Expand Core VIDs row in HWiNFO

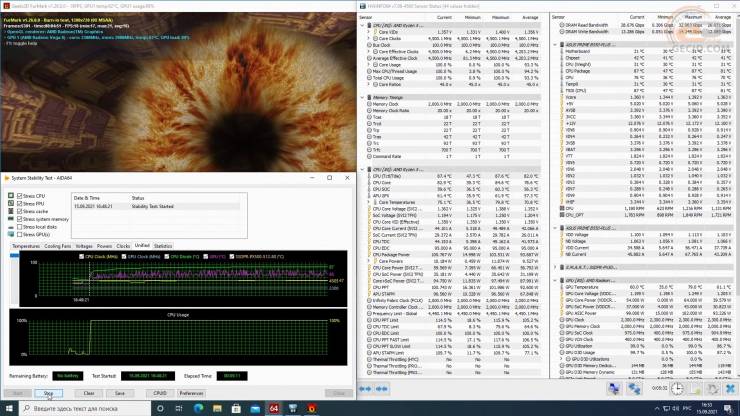tap(369, 32)
